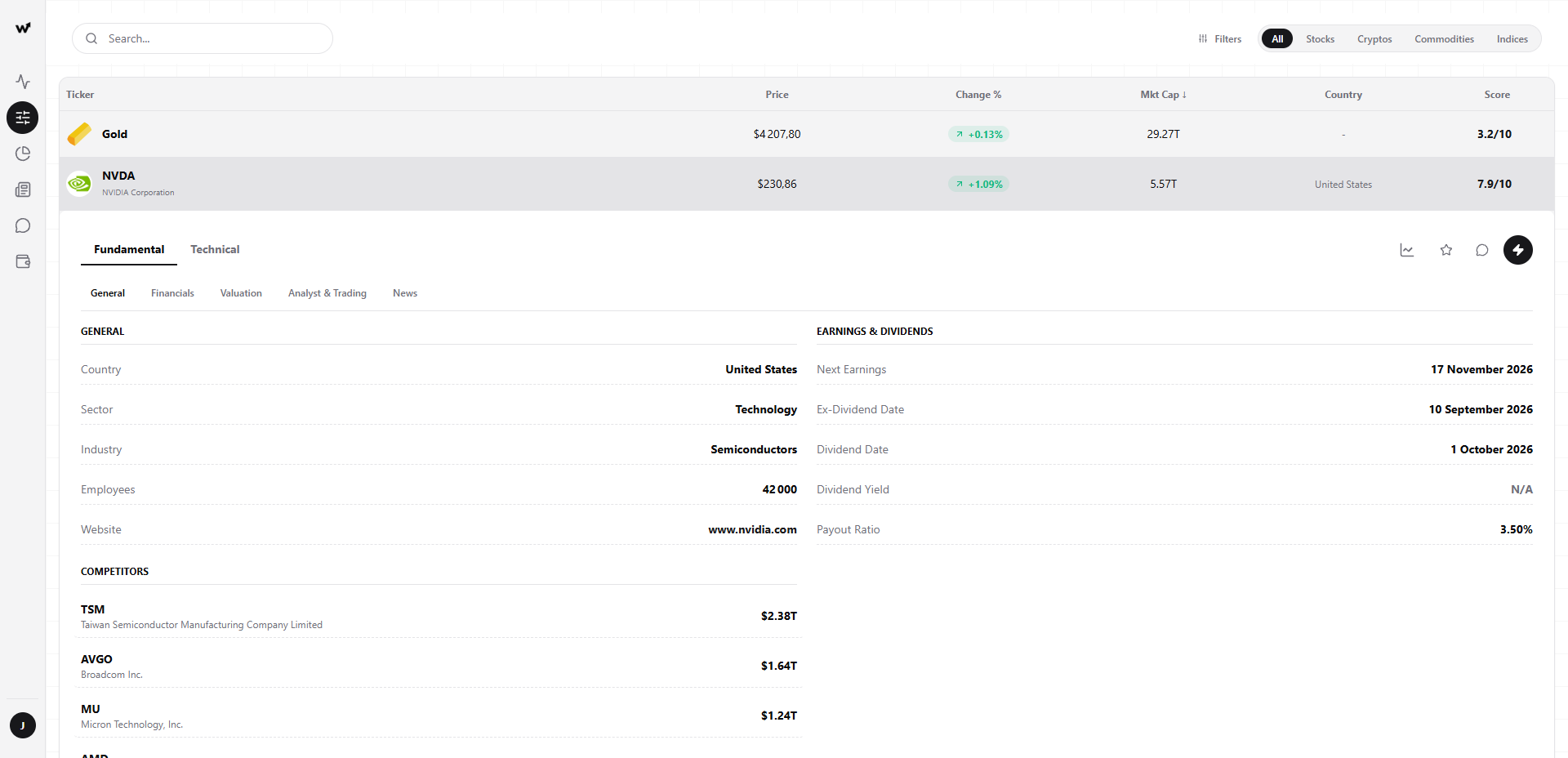Select the All asset filter
Viewport: 1568px width, 758px height.
1277,39
